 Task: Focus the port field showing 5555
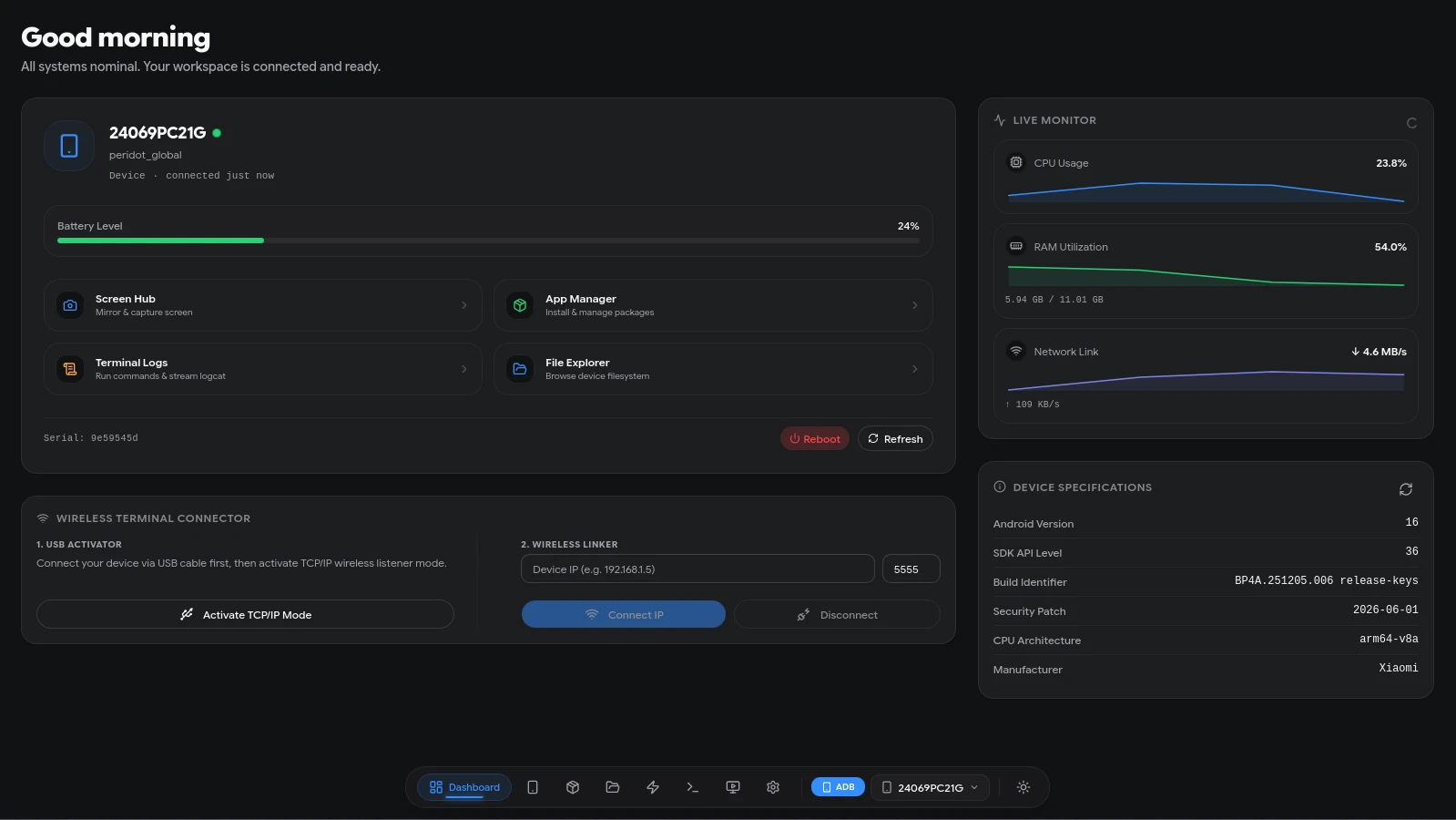coord(911,569)
